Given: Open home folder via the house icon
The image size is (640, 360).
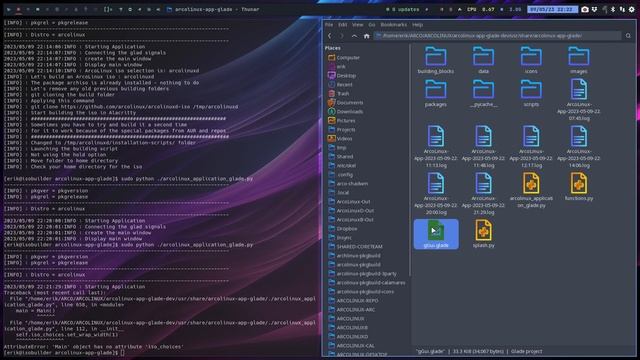Looking at the screenshot, I should 367,36.
